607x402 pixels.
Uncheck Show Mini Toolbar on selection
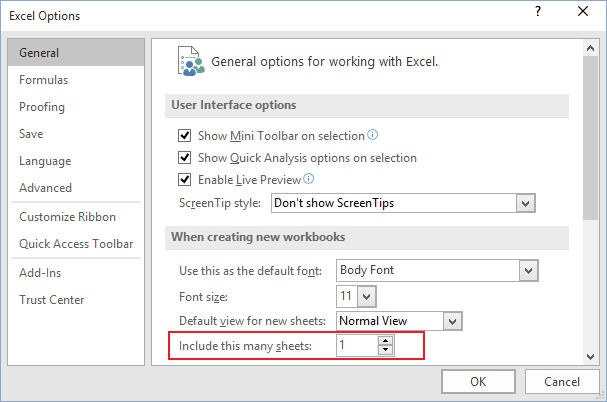click(x=184, y=136)
